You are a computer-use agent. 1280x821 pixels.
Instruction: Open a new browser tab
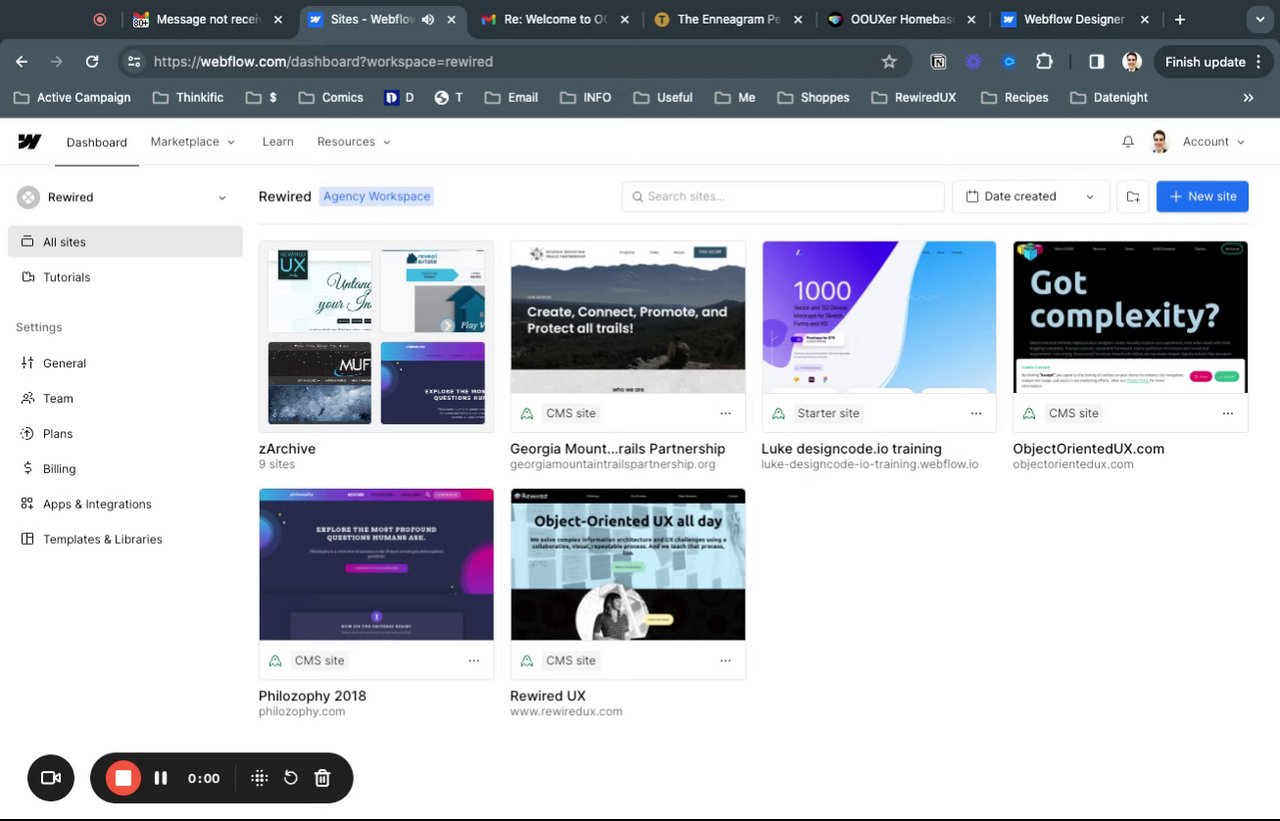(x=1180, y=20)
